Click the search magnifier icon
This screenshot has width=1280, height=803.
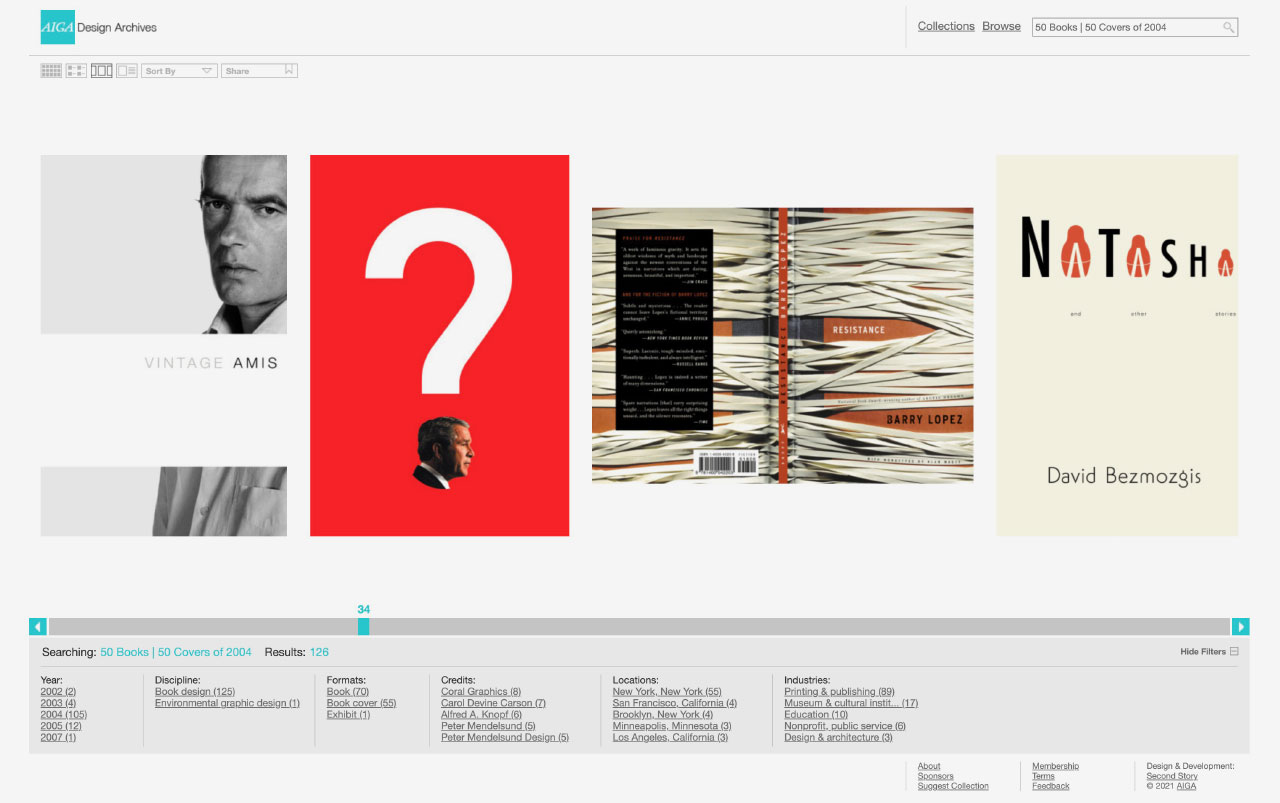[1228, 27]
